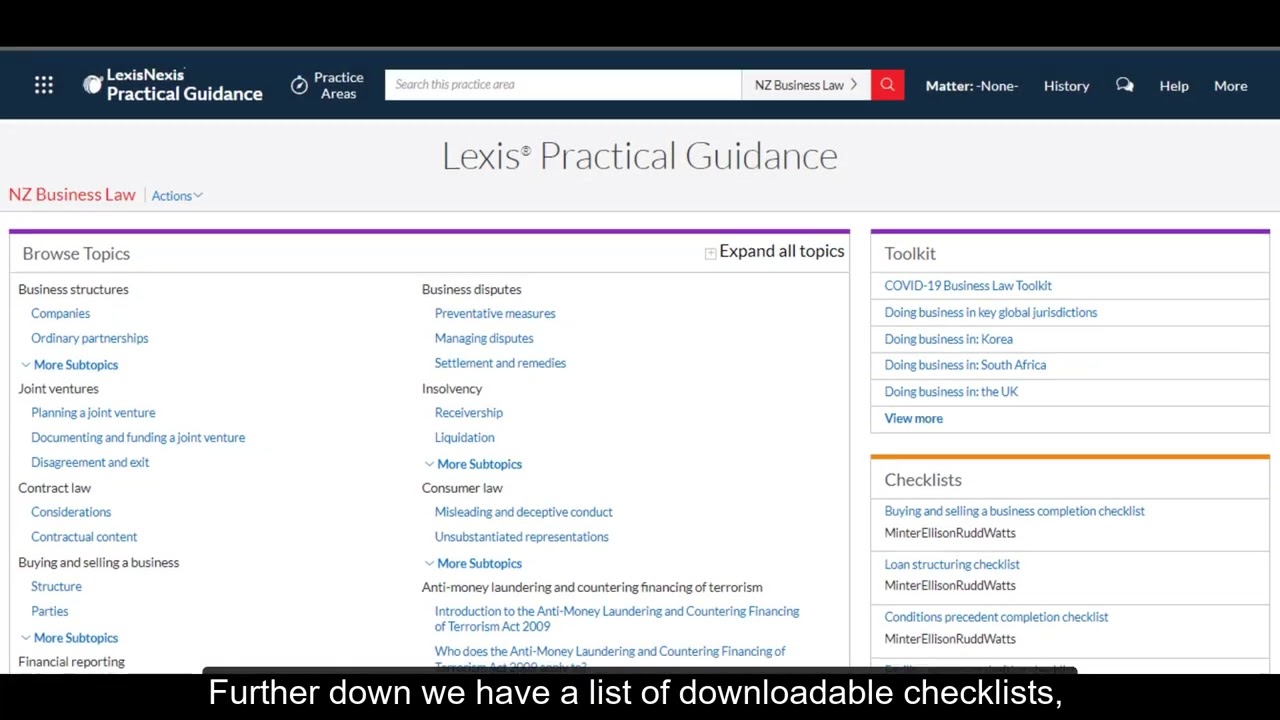Open the Help menu
The width and height of the screenshot is (1280, 720).
tap(1174, 86)
